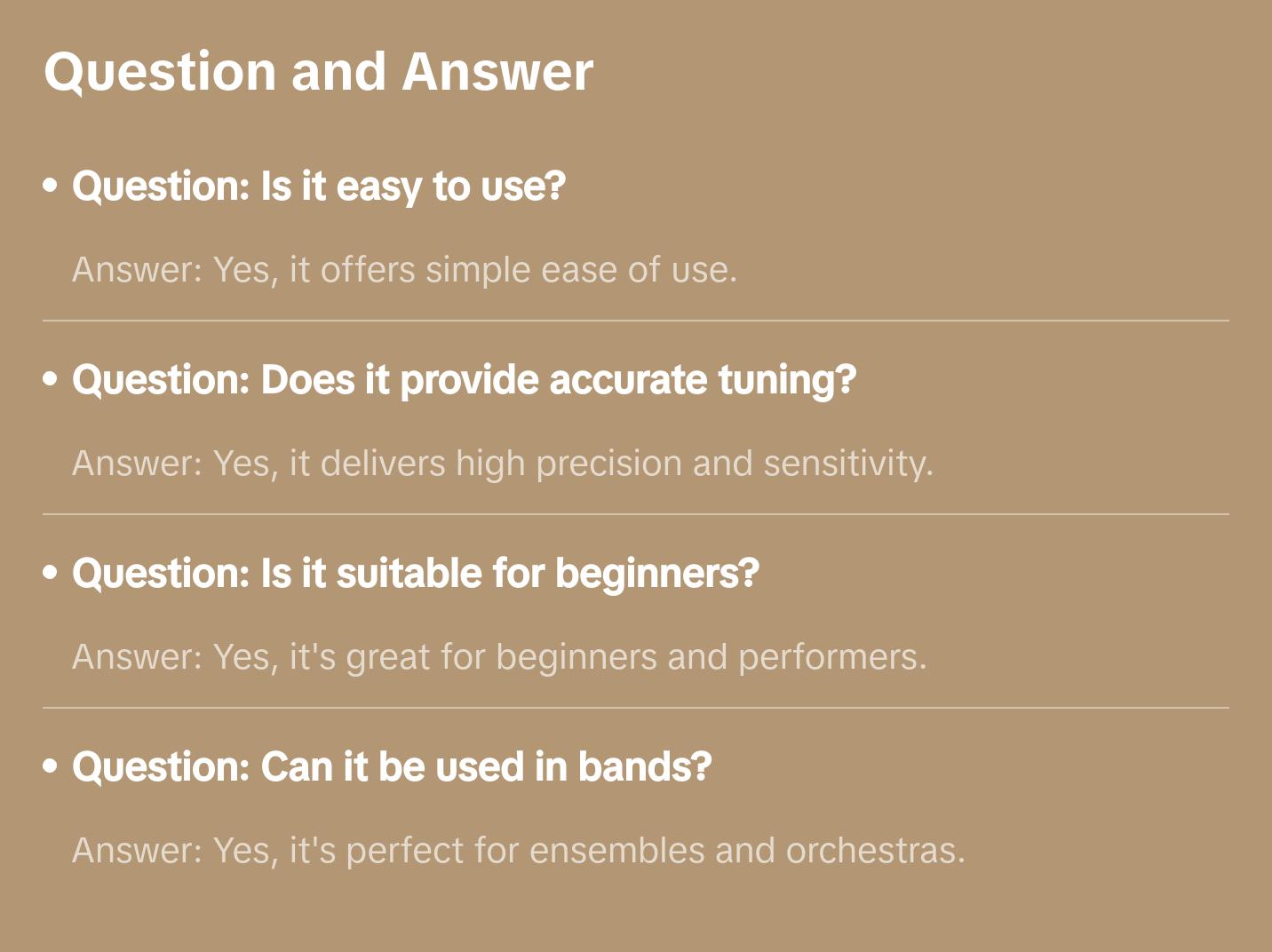Viewport: 1272px width, 952px height.
Task: Open the 'Is it suitable for beginners?' question
Action: click(415, 574)
